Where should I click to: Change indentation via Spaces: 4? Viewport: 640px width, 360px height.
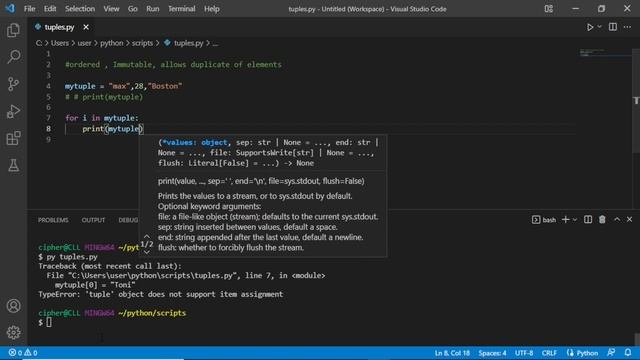click(492, 353)
